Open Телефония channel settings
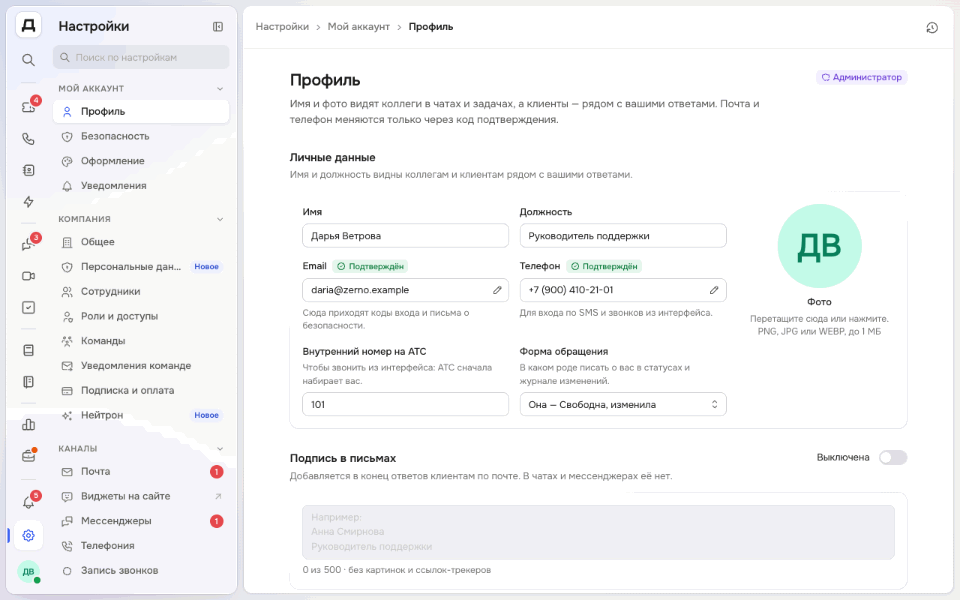960x600 pixels. pos(141,546)
